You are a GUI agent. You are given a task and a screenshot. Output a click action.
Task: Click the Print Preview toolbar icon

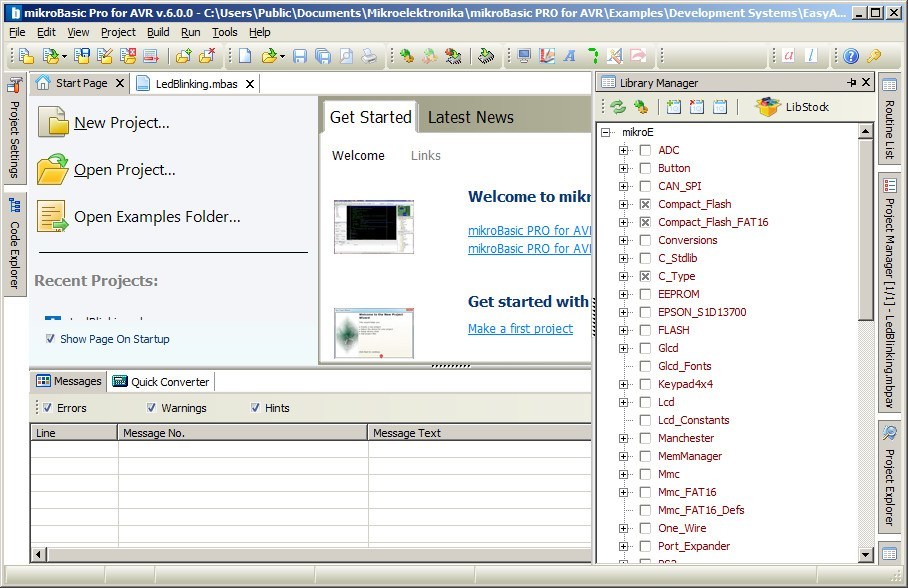[x=346, y=56]
